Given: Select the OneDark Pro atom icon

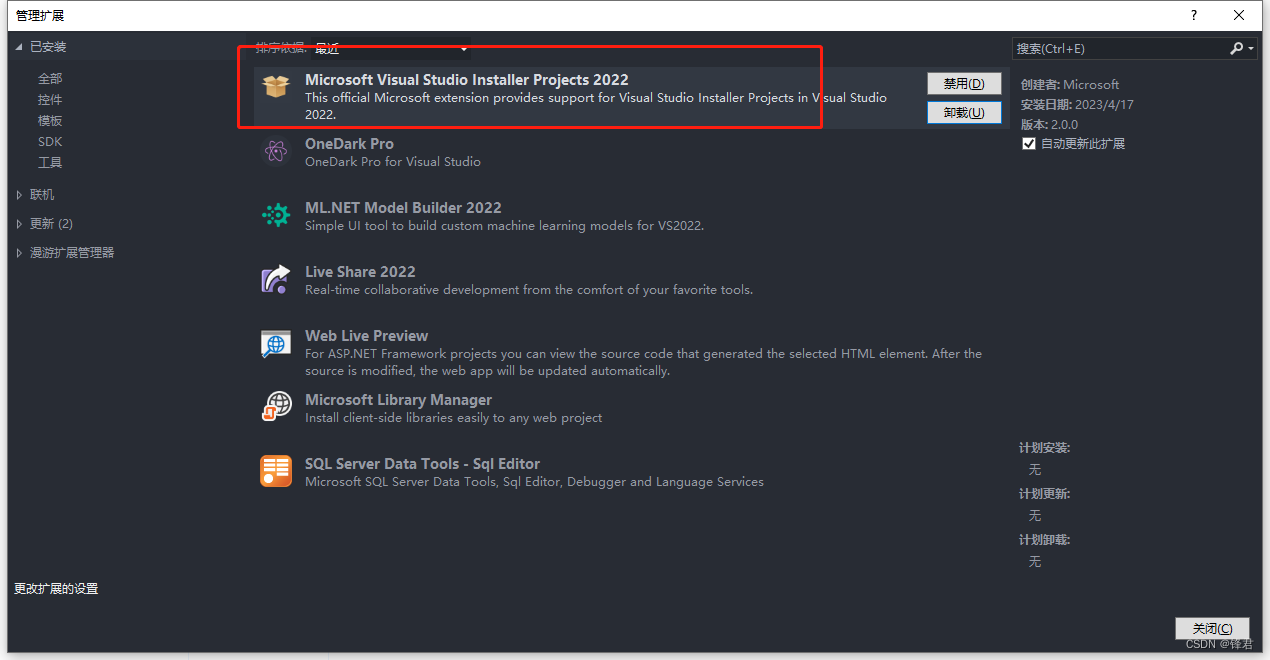Looking at the screenshot, I should tap(276, 151).
